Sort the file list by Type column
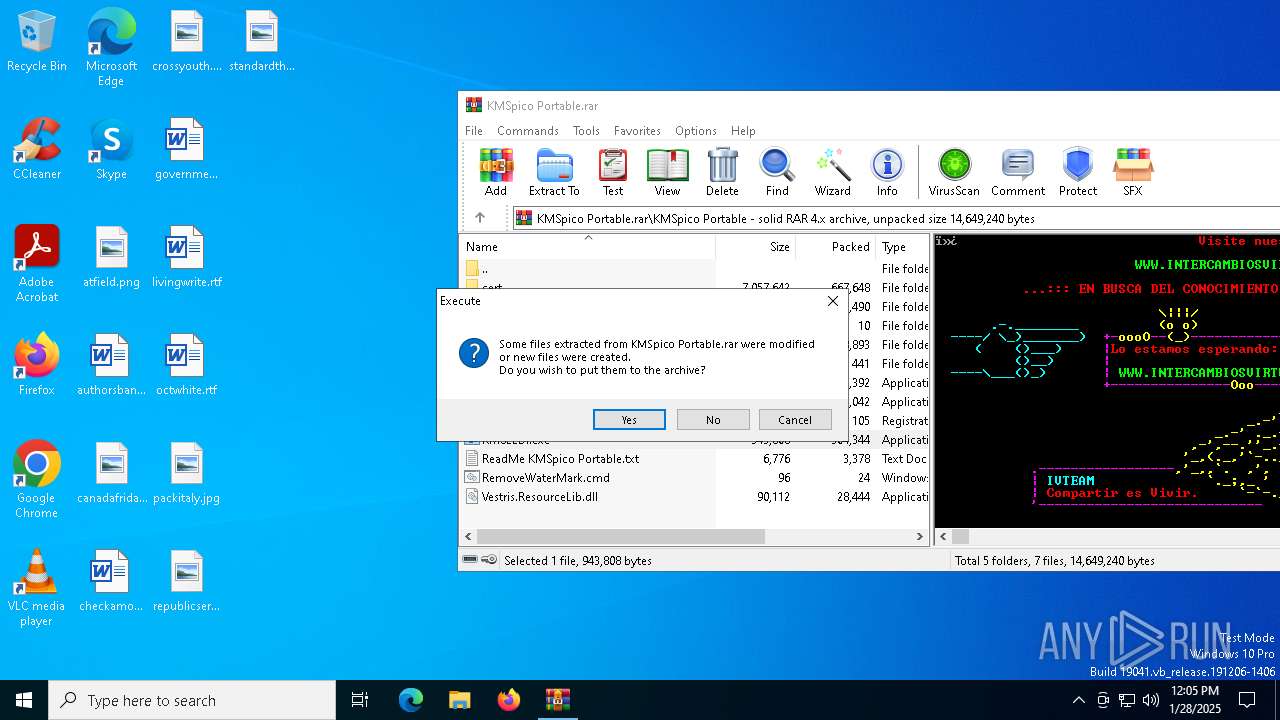The height and width of the screenshot is (720, 1280). pyautogui.click(x=903, y=247)
